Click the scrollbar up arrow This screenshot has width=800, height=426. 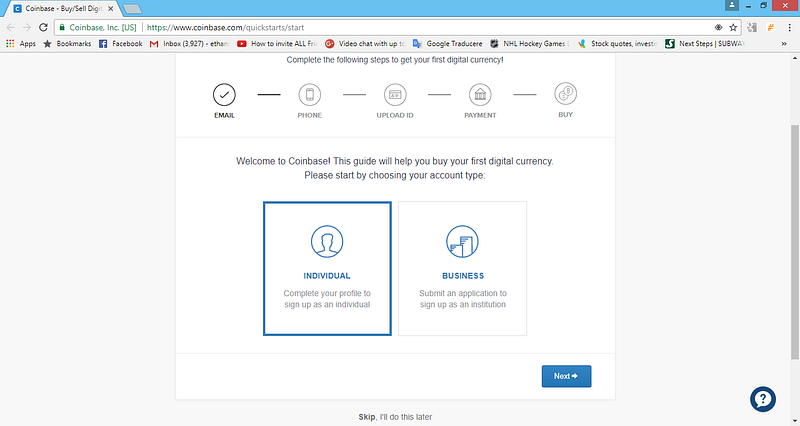tap(794, 59)
